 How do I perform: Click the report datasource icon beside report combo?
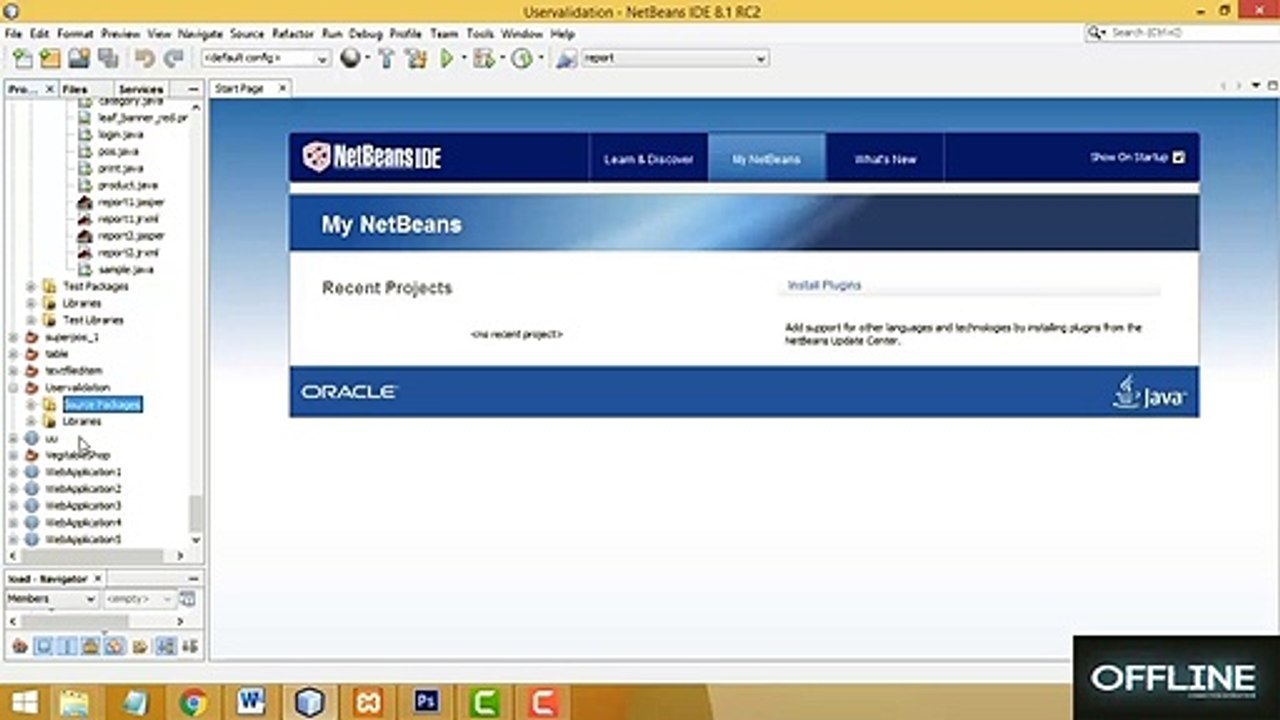(x=567, y=59)
